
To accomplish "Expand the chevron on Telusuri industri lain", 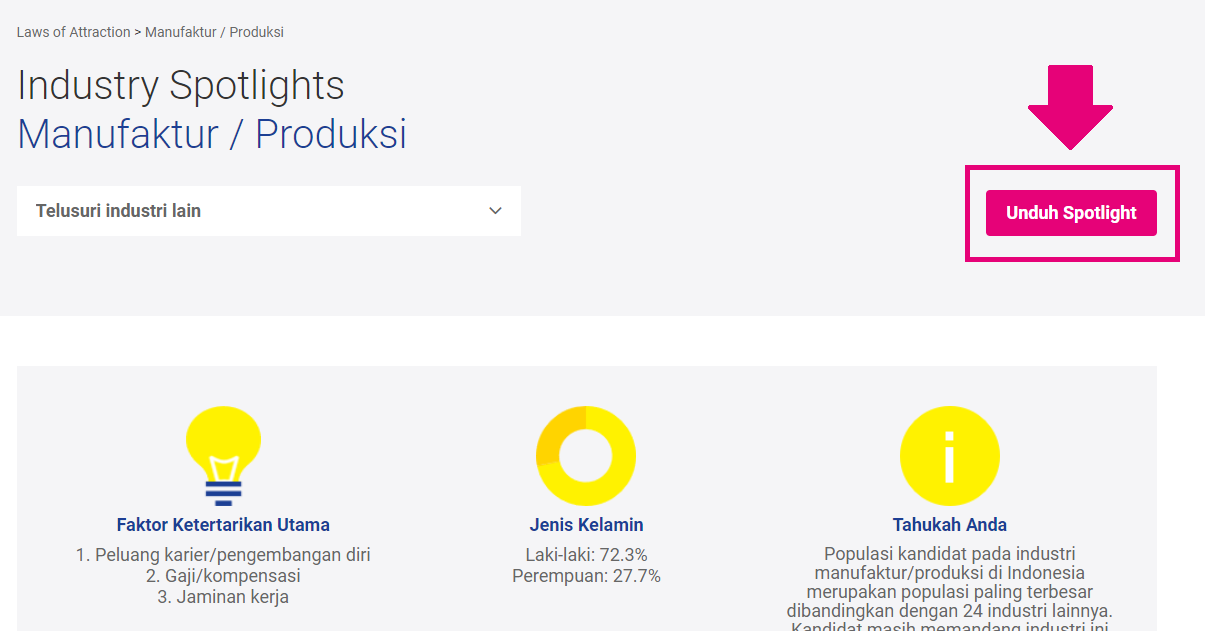I will tap(495, 211).
